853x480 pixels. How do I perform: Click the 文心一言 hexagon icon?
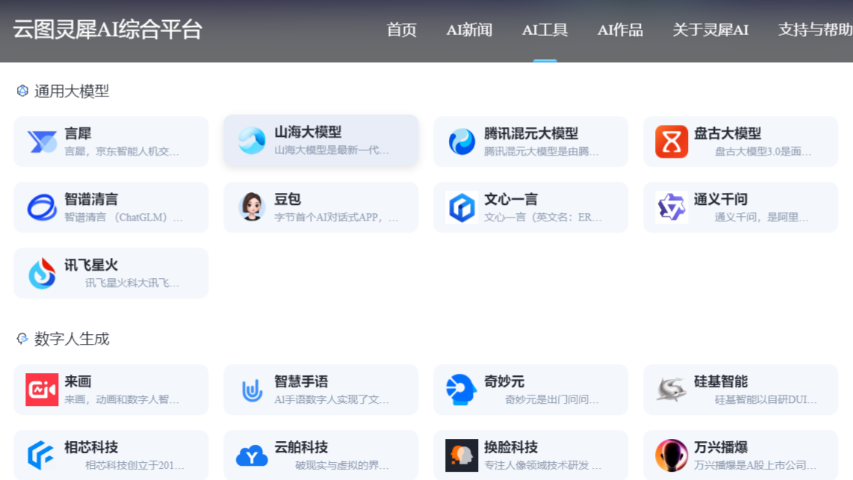(x=462, y=207)
